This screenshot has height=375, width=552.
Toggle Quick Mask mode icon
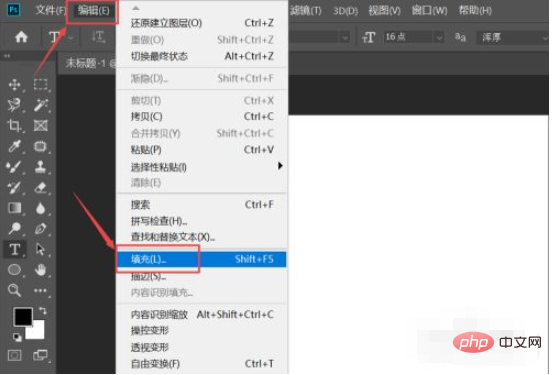(14, 355)
